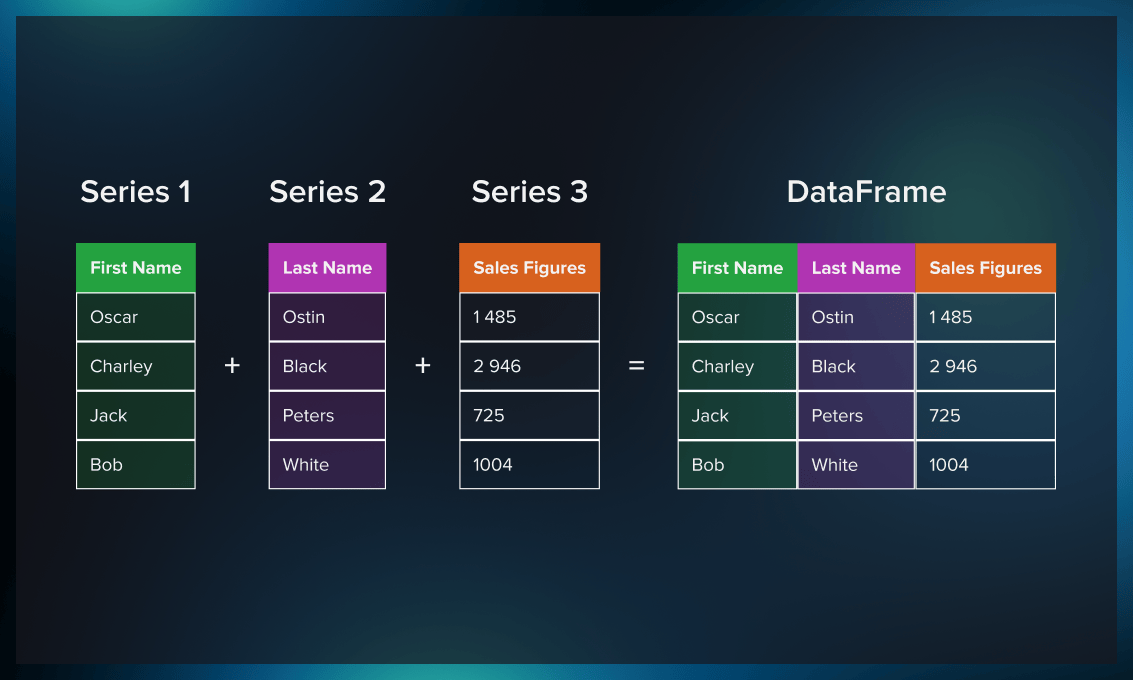Click the Charley cell in Series 1

pyautogui.click(x=136, y=366)
